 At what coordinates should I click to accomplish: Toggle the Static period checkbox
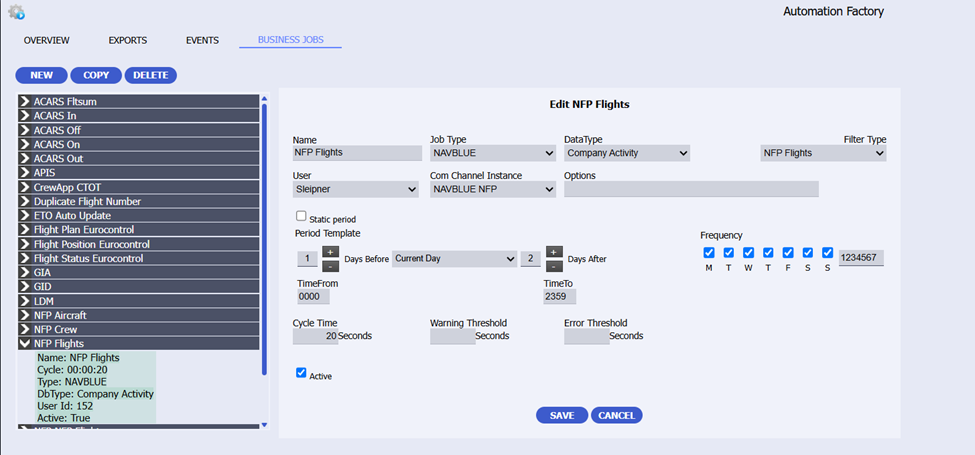(x=301, y=216)
